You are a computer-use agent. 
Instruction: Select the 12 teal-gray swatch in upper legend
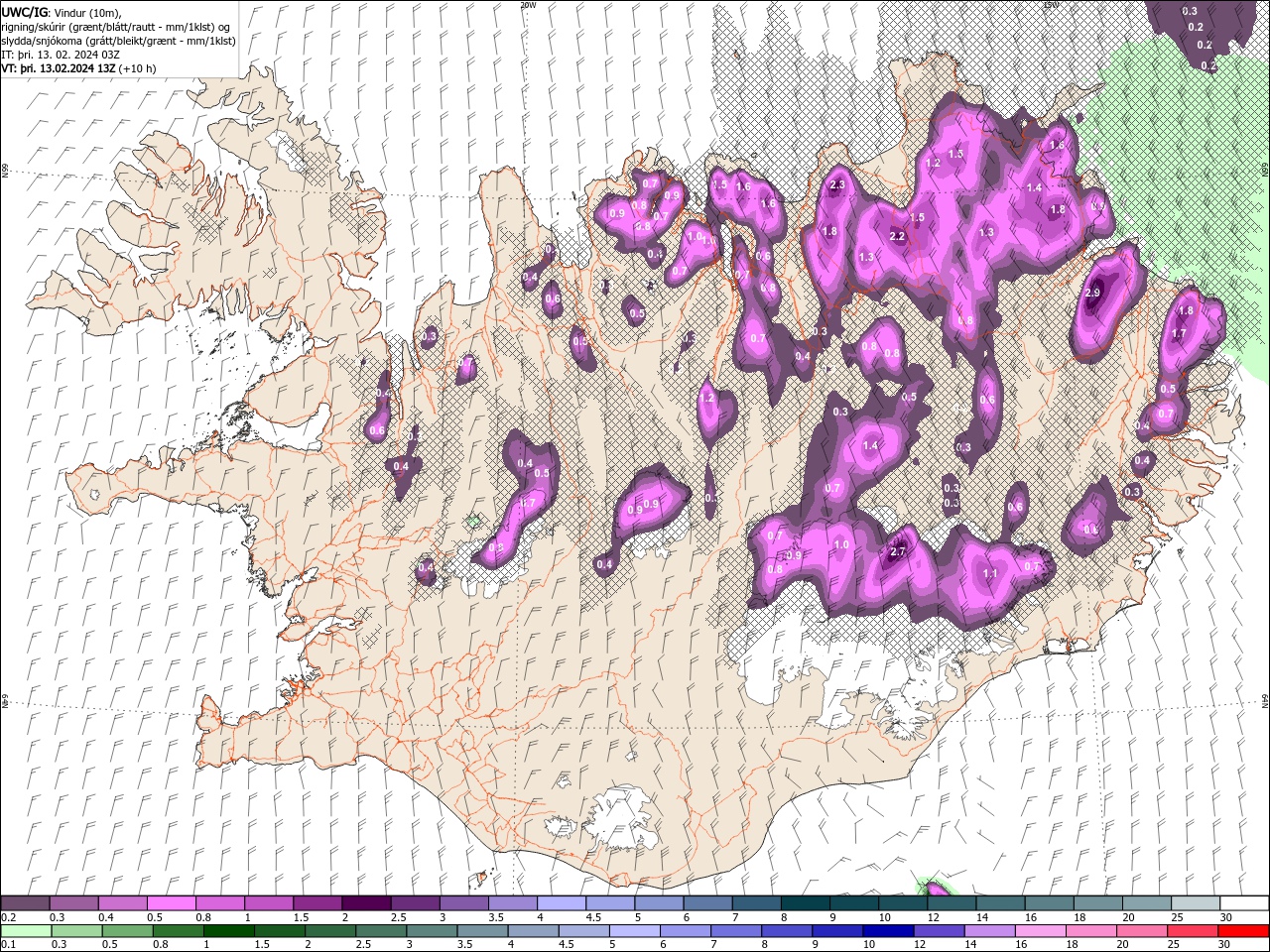952,903
